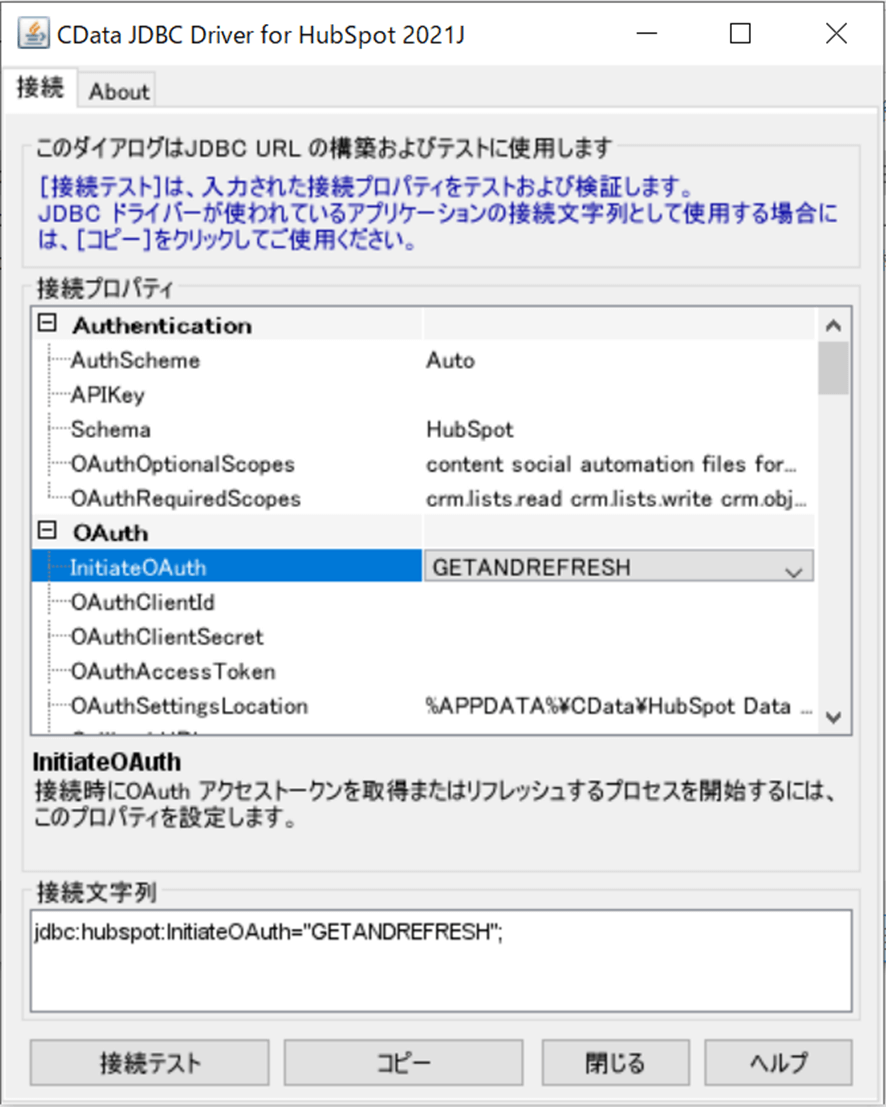Minimize the CData JDBC Driver window
This screenshot has width=886, height=1107.
(x=647, y=33)
